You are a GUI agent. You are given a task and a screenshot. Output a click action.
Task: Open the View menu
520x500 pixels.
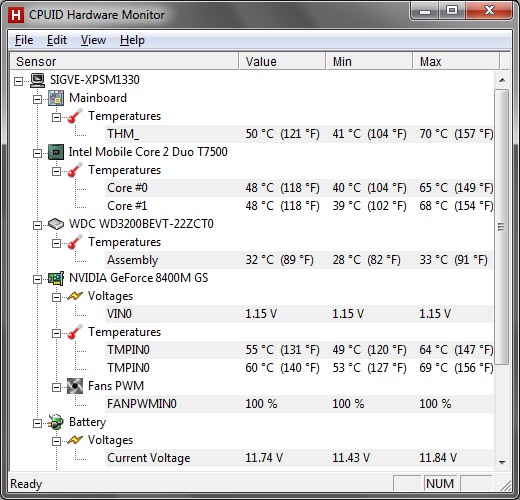pyautogui.click(x=93, y=40)
